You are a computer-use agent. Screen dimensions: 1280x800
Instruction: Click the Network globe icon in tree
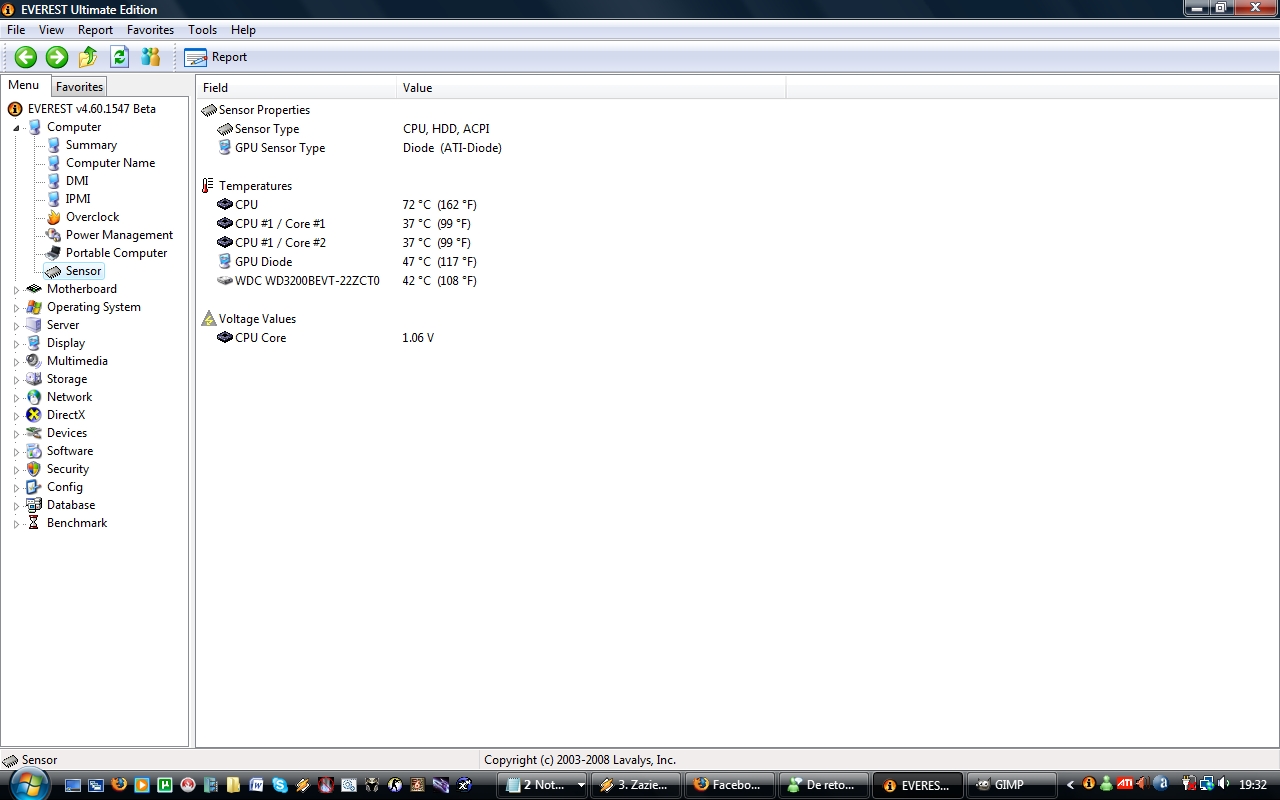(x=34, y=397)
